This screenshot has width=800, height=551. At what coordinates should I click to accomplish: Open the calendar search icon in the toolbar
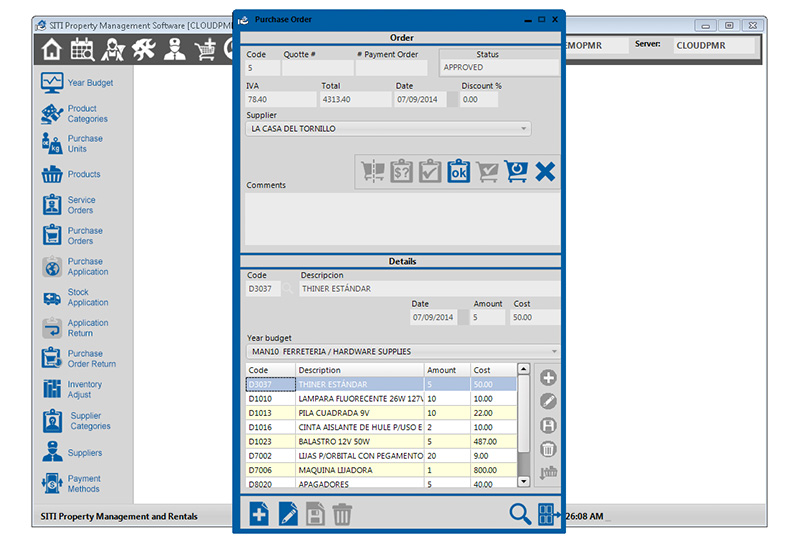click(82, 48)
